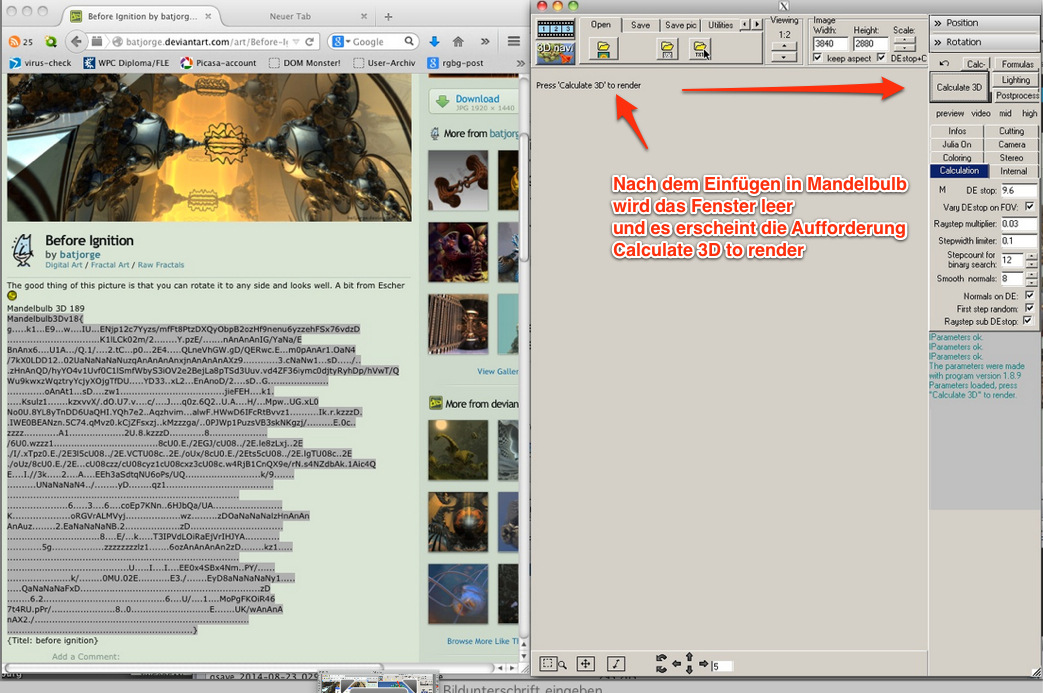1043x693 pixels.
Task: Toggle First step random checkbox
Action: 1030,308
